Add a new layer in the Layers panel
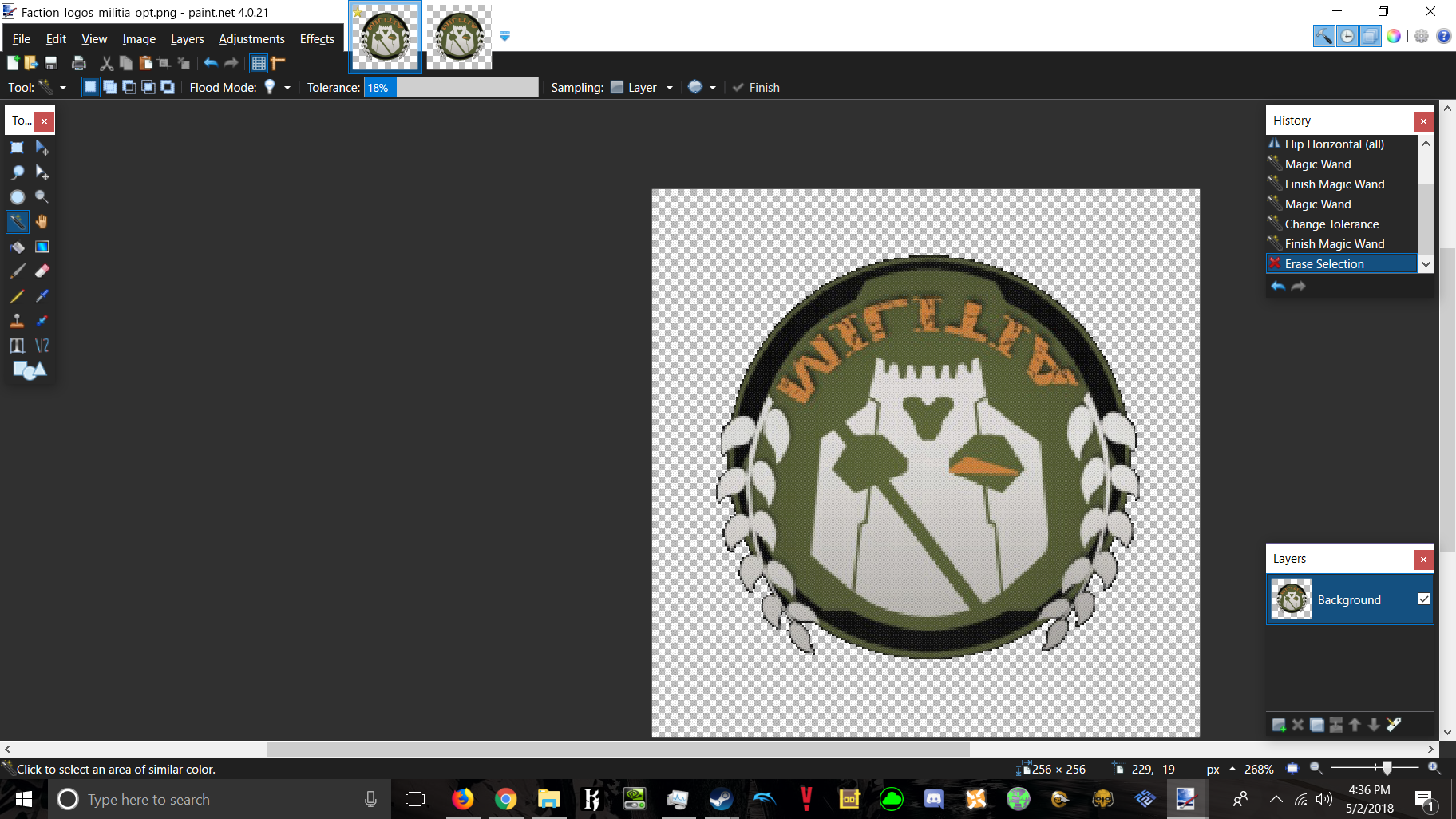 (1278, 725)
